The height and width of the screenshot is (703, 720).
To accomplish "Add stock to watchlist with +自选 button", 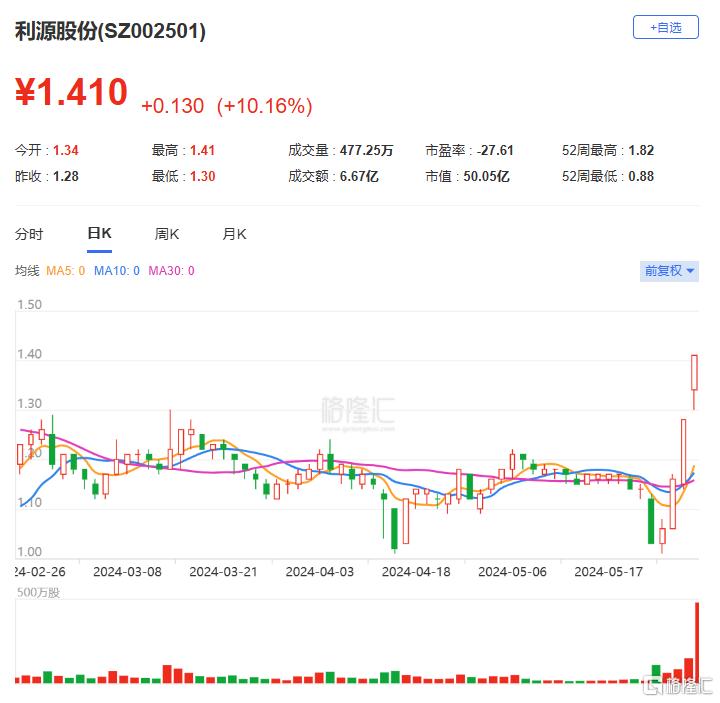I will [665, 27].
